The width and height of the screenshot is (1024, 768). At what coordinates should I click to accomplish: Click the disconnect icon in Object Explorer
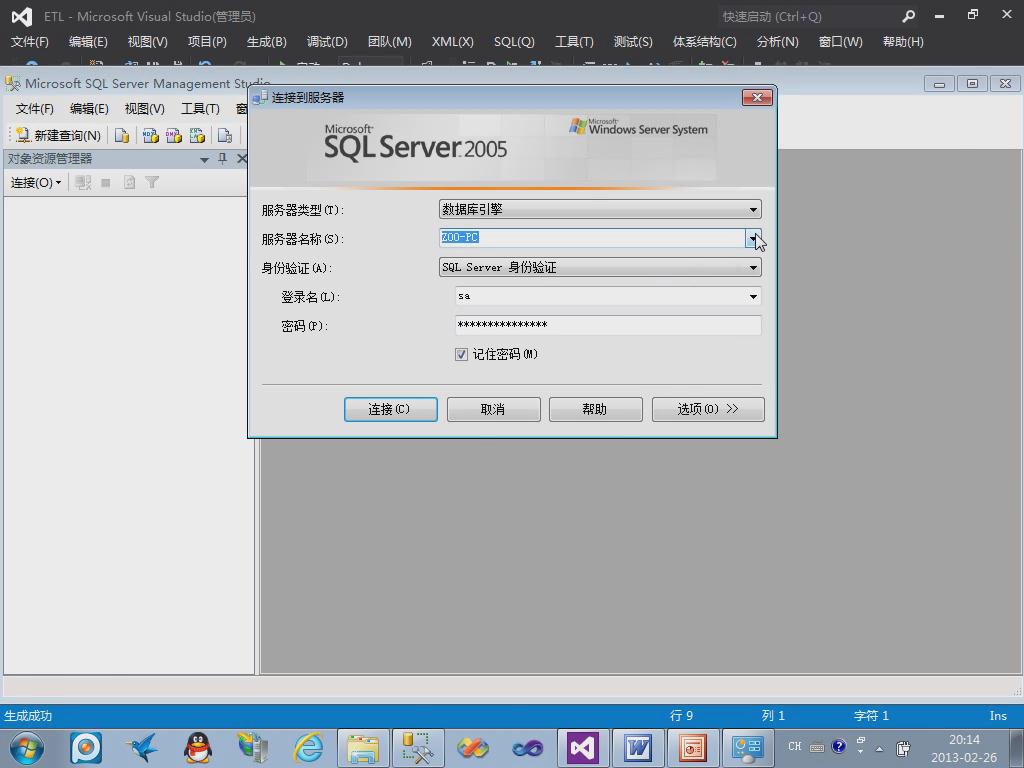pyautogui.click(x=83, y=182)
